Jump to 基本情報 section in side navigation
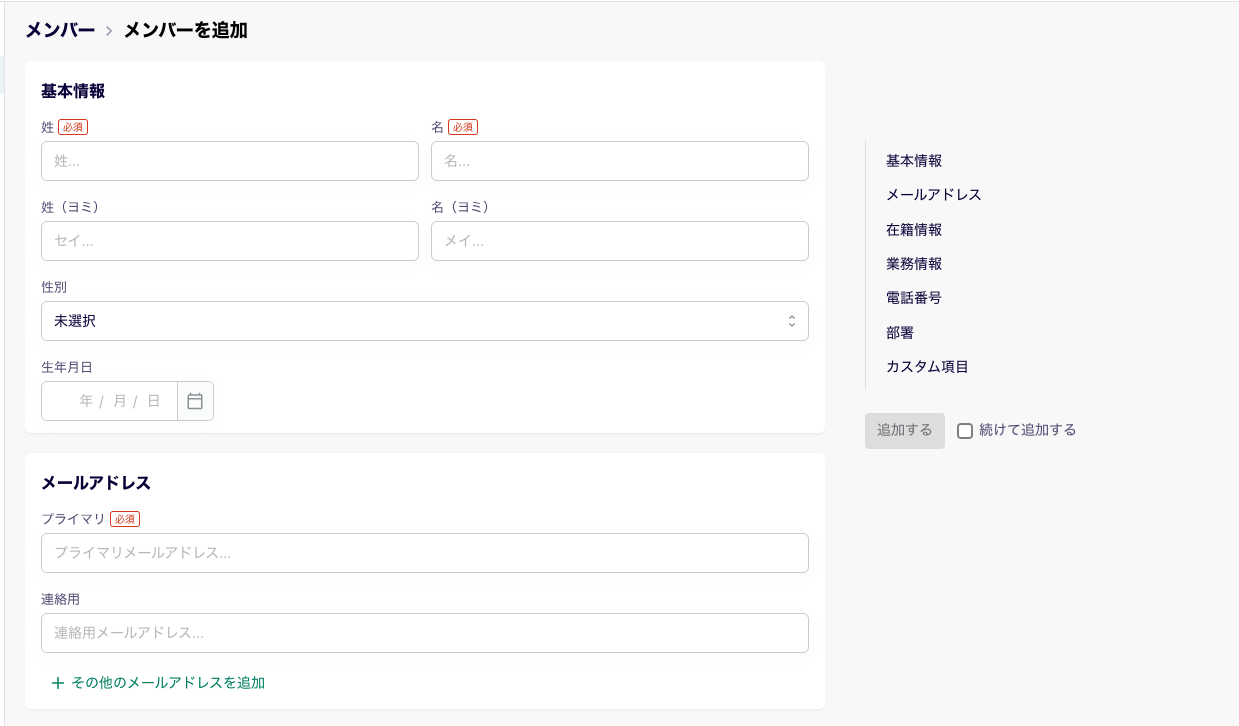The width and height of the screenshot is (1239, 726). (x=914, y=161)
